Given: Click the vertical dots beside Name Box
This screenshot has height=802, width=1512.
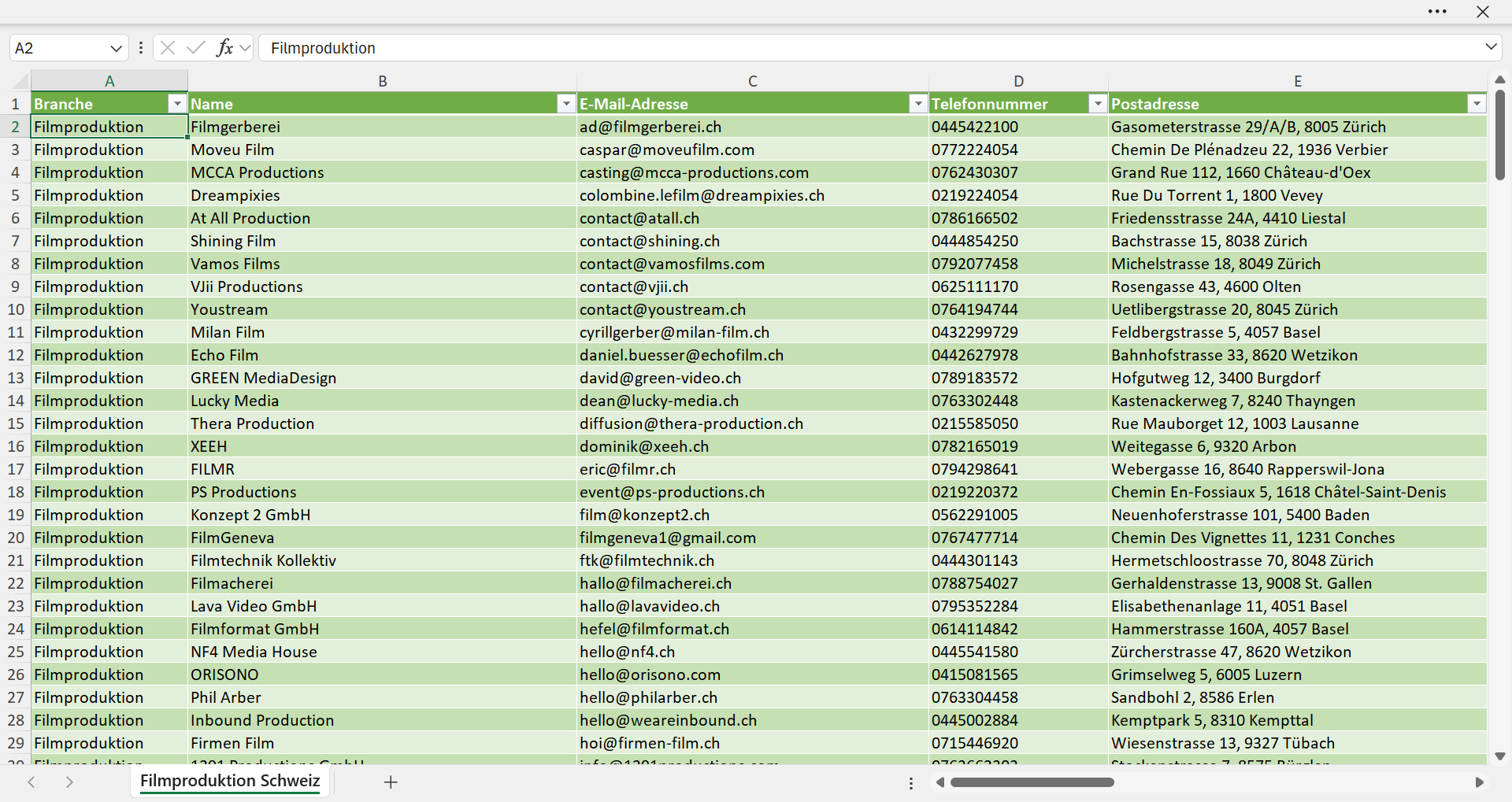Looking at the screenshot, I should click(141, 48).
